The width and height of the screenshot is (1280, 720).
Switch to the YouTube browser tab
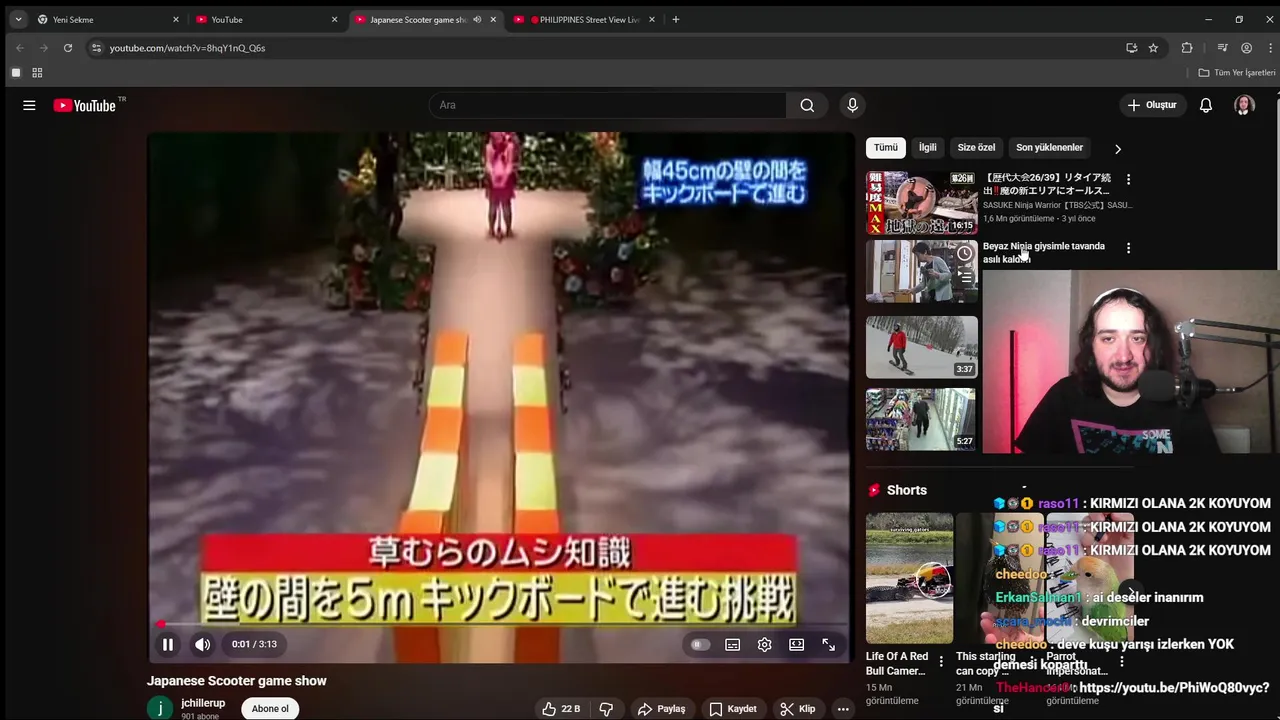tap(260, 20)
